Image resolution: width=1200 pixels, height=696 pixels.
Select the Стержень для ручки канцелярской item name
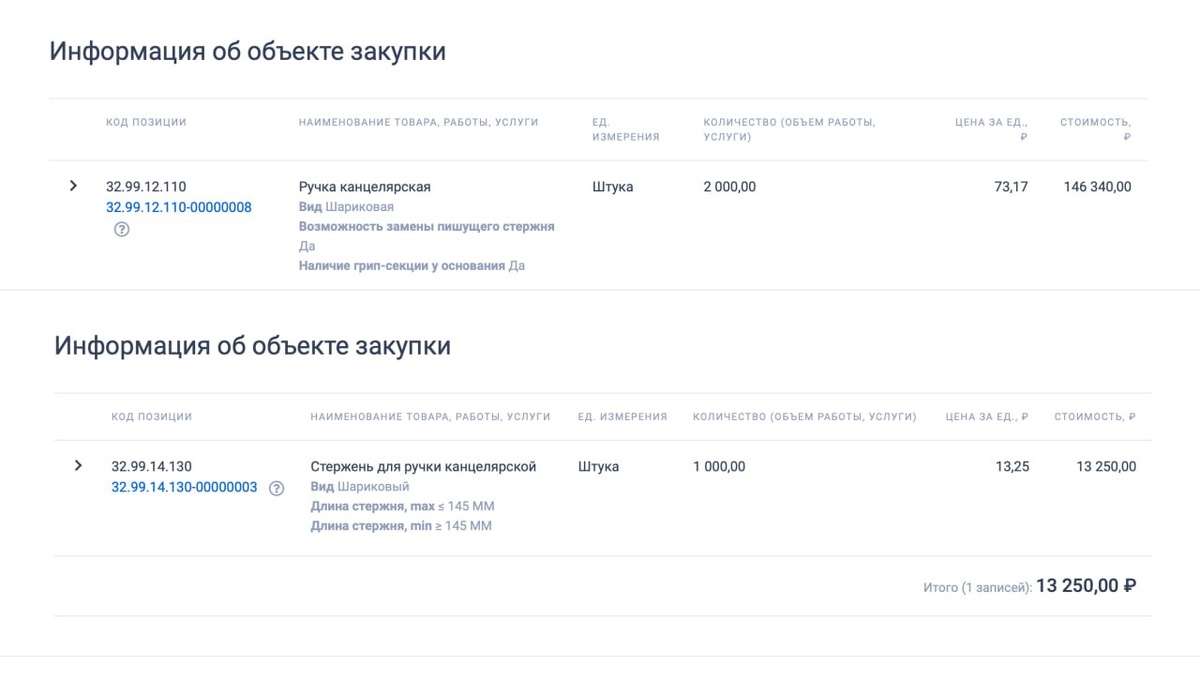tap(424, 467)
